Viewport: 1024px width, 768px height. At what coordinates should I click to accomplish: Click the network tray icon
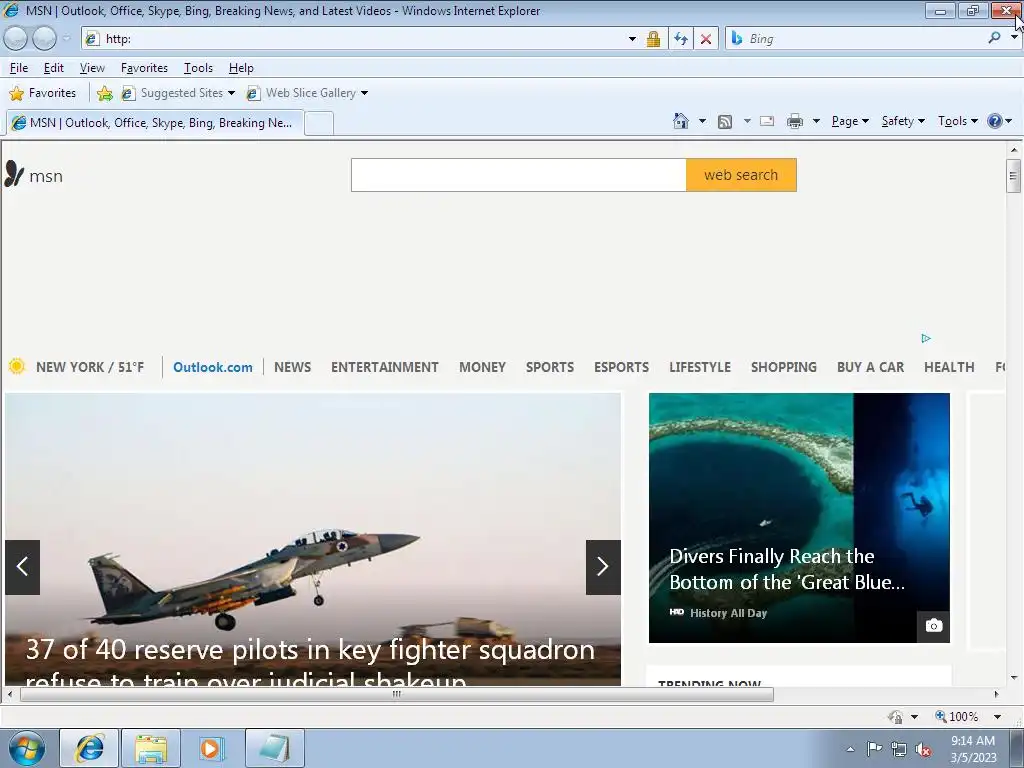coord(899,749)
